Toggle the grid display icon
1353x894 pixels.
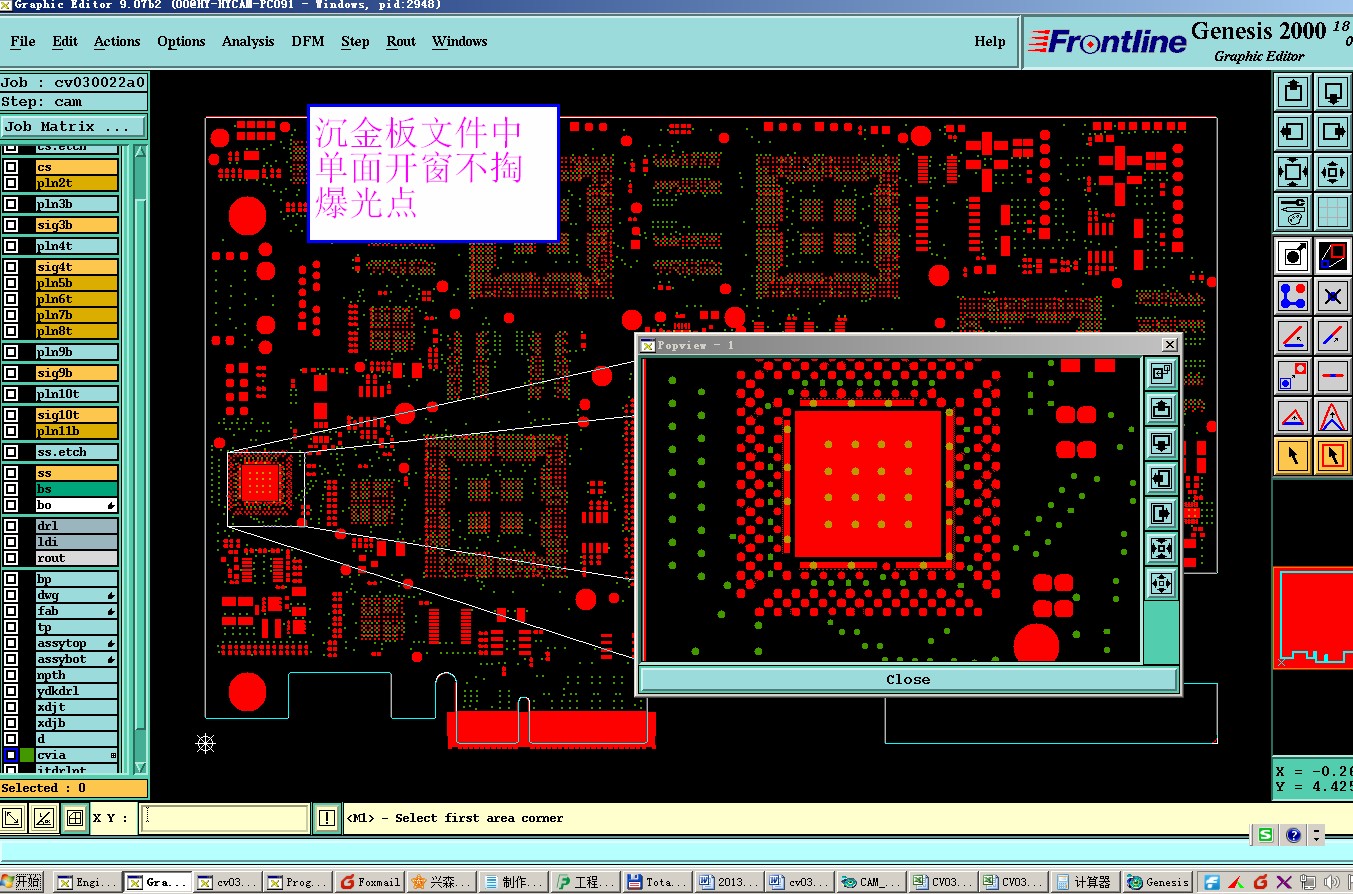pyautogui.click(x=1332, y=211)
